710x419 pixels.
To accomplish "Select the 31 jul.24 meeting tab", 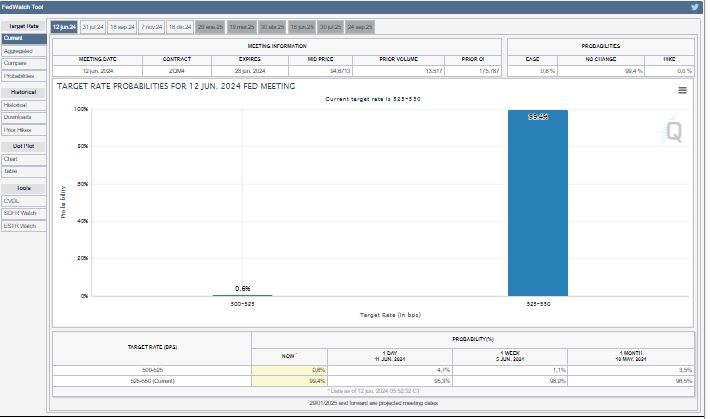I will (x=93, y=25).
